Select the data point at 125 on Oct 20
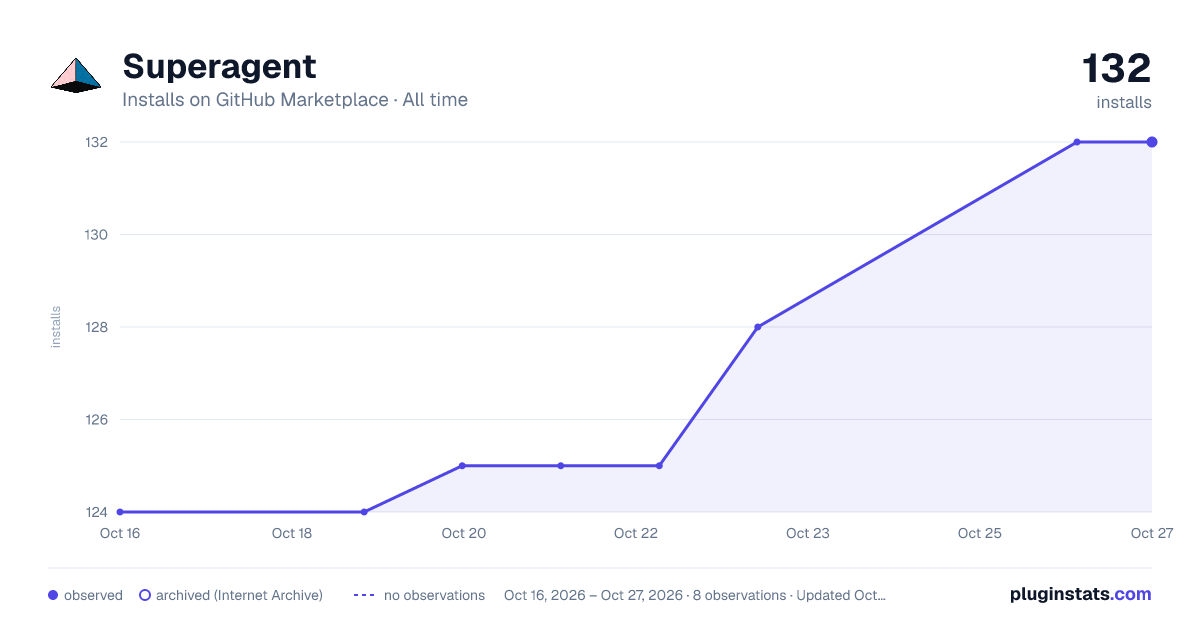Viewport: 1200px width, 630px height. click(x=462, y=466)
